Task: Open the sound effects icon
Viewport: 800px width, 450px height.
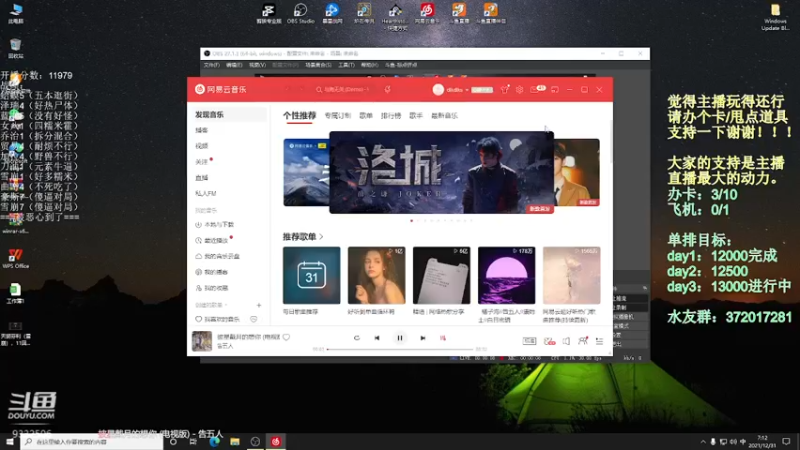Action: point(549,341)
